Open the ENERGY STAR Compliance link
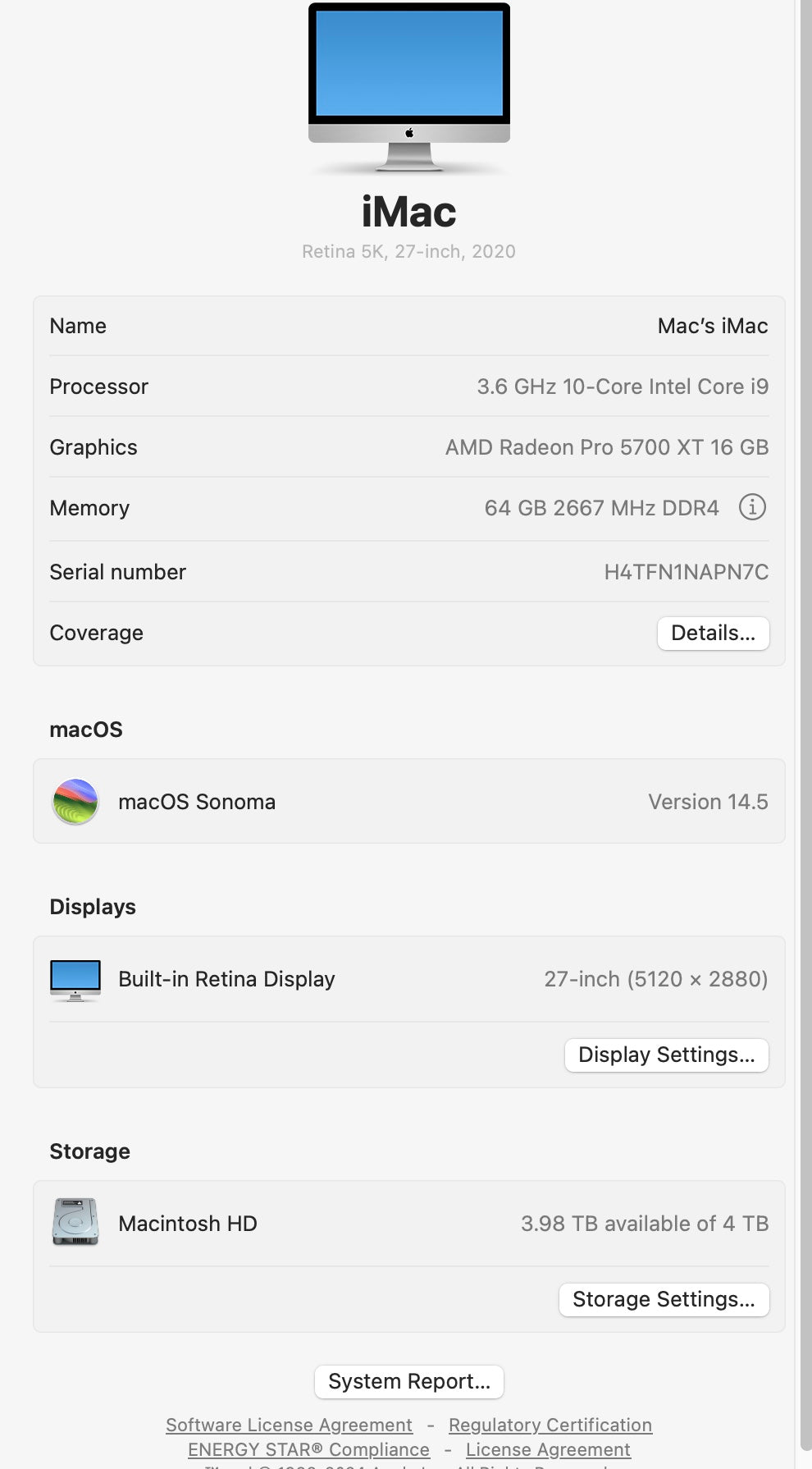812x1469 pixels. 308,1450
